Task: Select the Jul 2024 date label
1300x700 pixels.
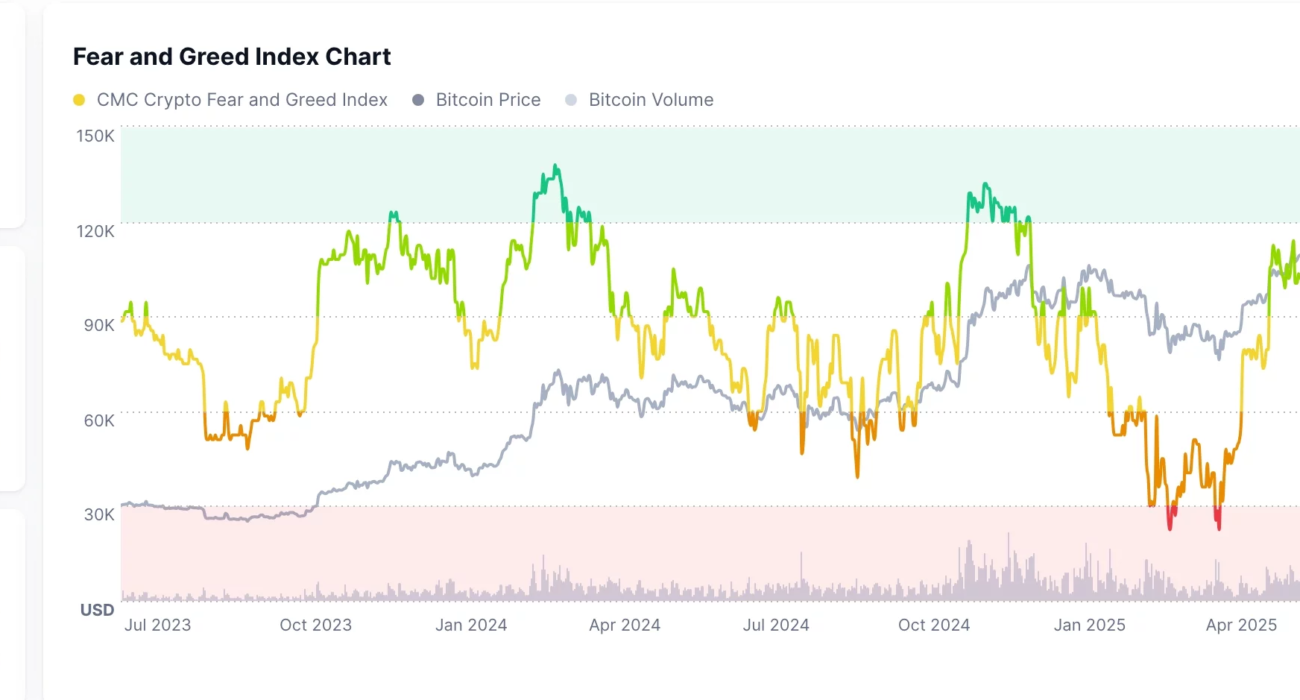Action: click(774, 626)
